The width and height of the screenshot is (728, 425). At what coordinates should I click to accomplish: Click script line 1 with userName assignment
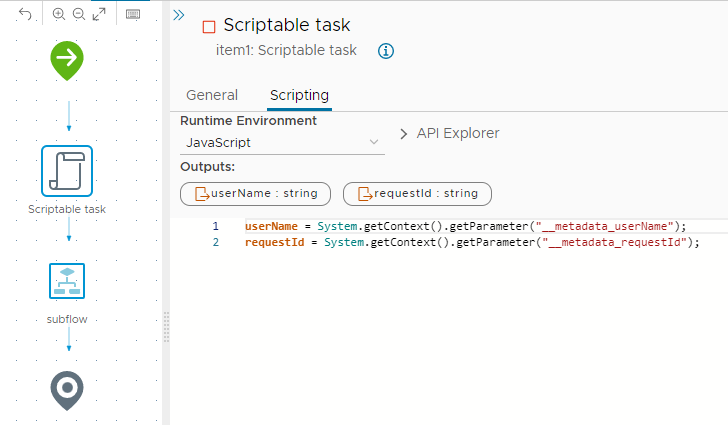click(465, 226)
